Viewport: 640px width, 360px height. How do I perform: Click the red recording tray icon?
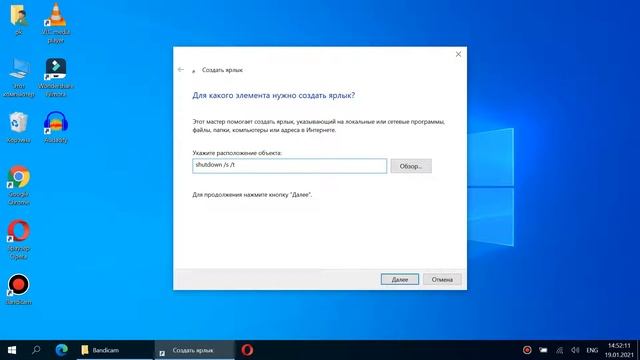click(x=527, y=350)
